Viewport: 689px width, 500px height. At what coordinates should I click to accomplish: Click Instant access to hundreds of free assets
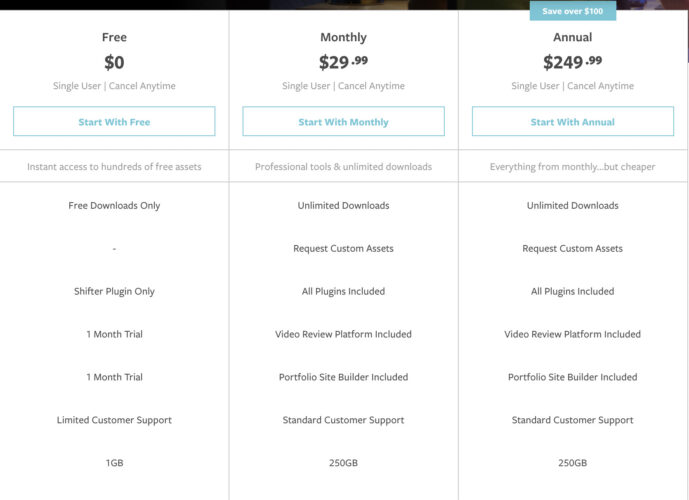click(114, 167)
